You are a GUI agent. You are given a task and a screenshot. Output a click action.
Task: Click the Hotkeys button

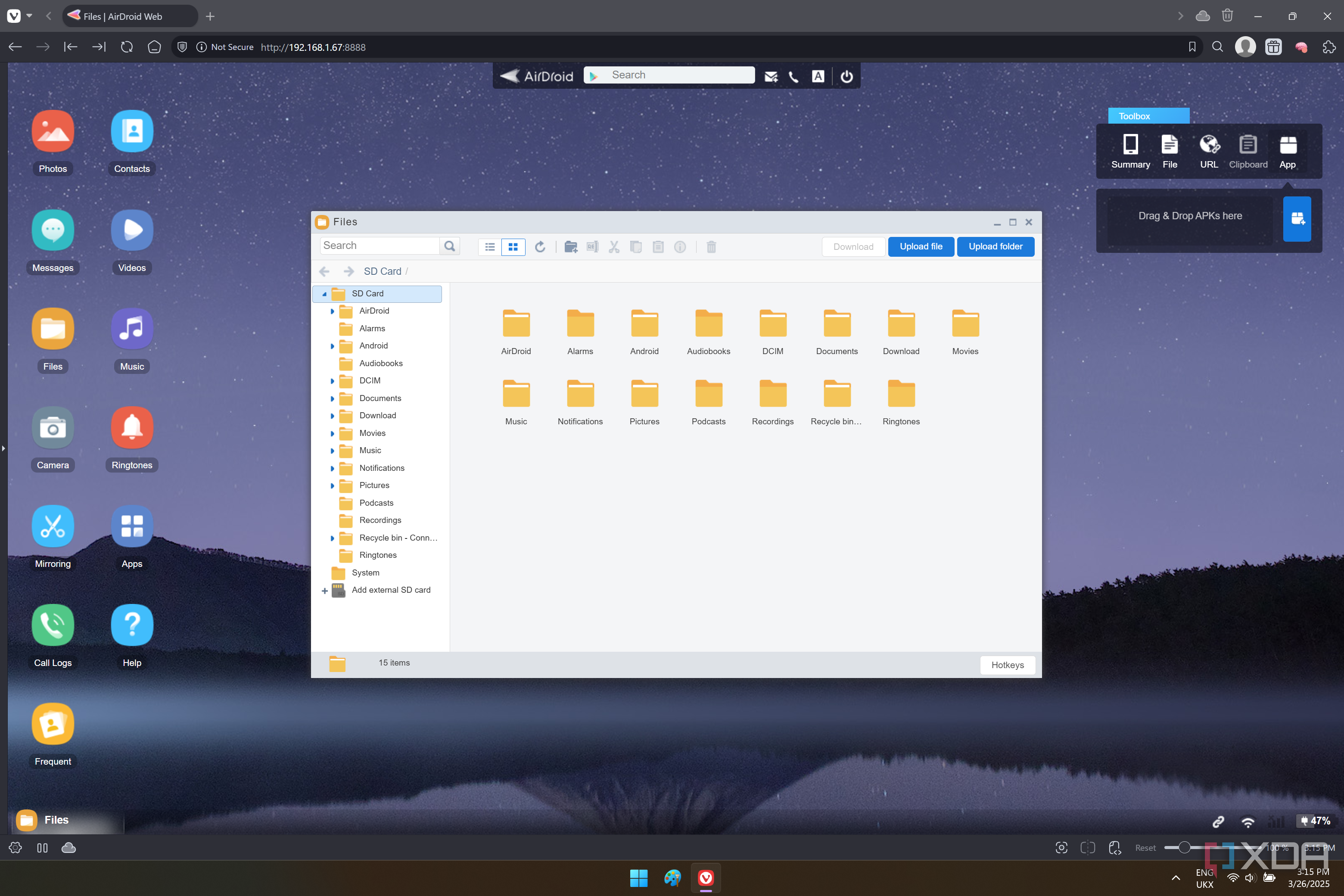[x=1008, y=665]
